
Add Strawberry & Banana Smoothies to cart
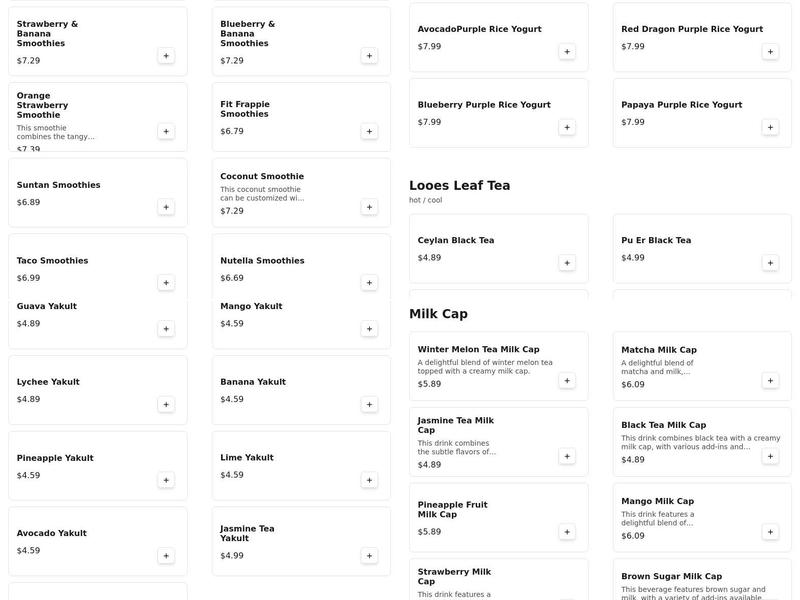pyautogui.click(x=166, y=56)
